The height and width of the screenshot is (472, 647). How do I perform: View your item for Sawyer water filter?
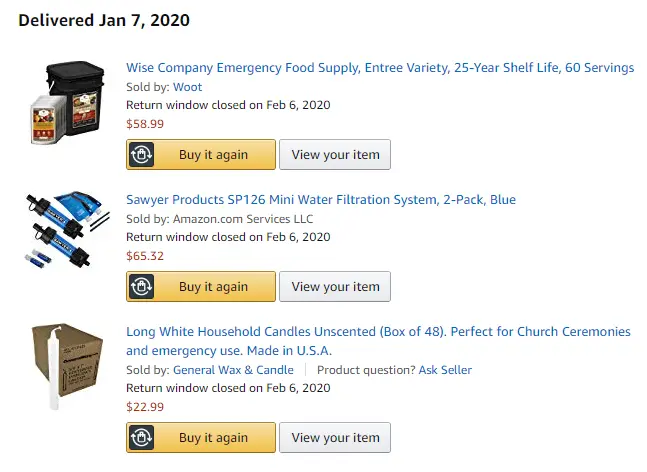pyautogui.click(x=335, y=287)
